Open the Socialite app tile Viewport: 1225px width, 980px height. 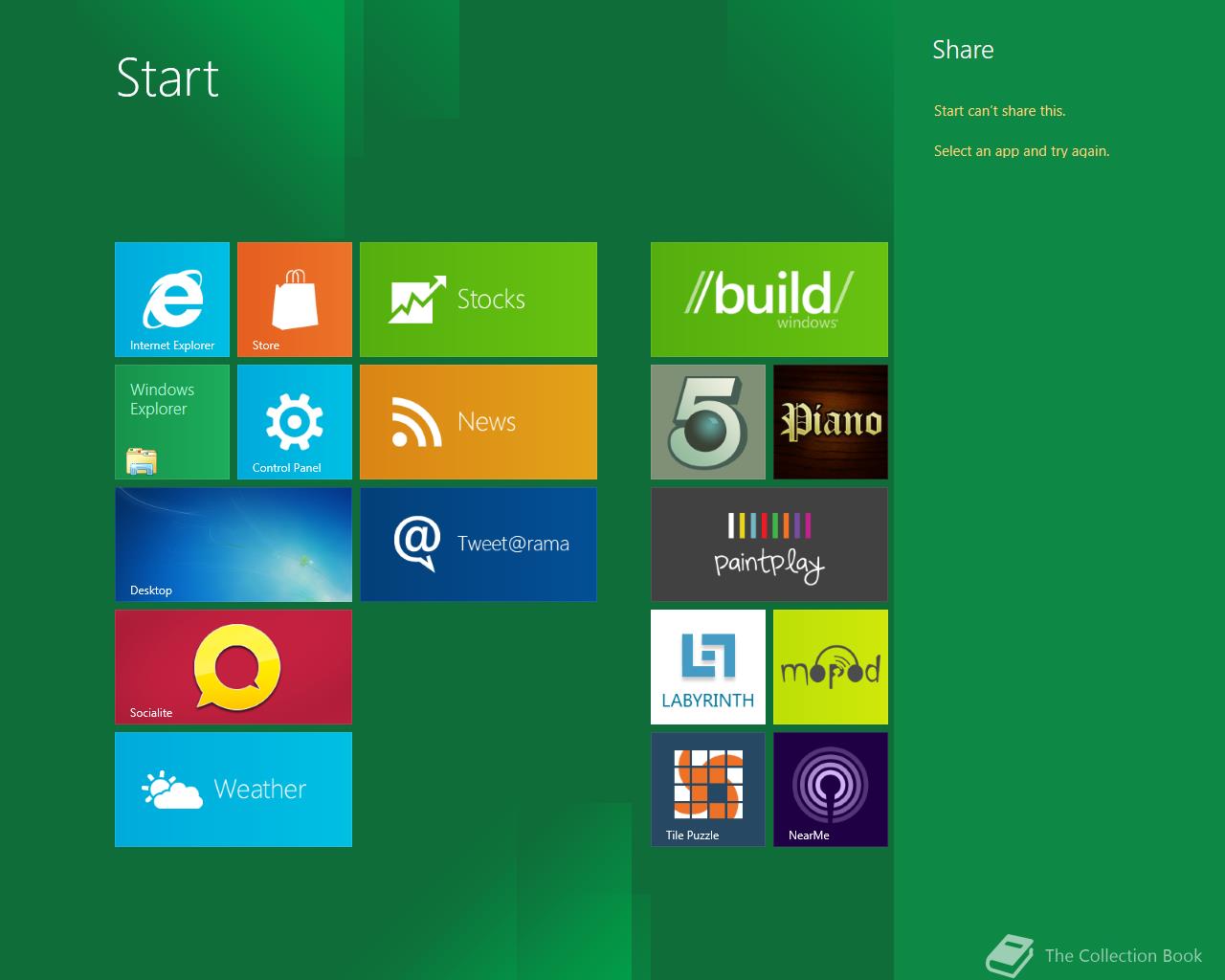[234, 667]
